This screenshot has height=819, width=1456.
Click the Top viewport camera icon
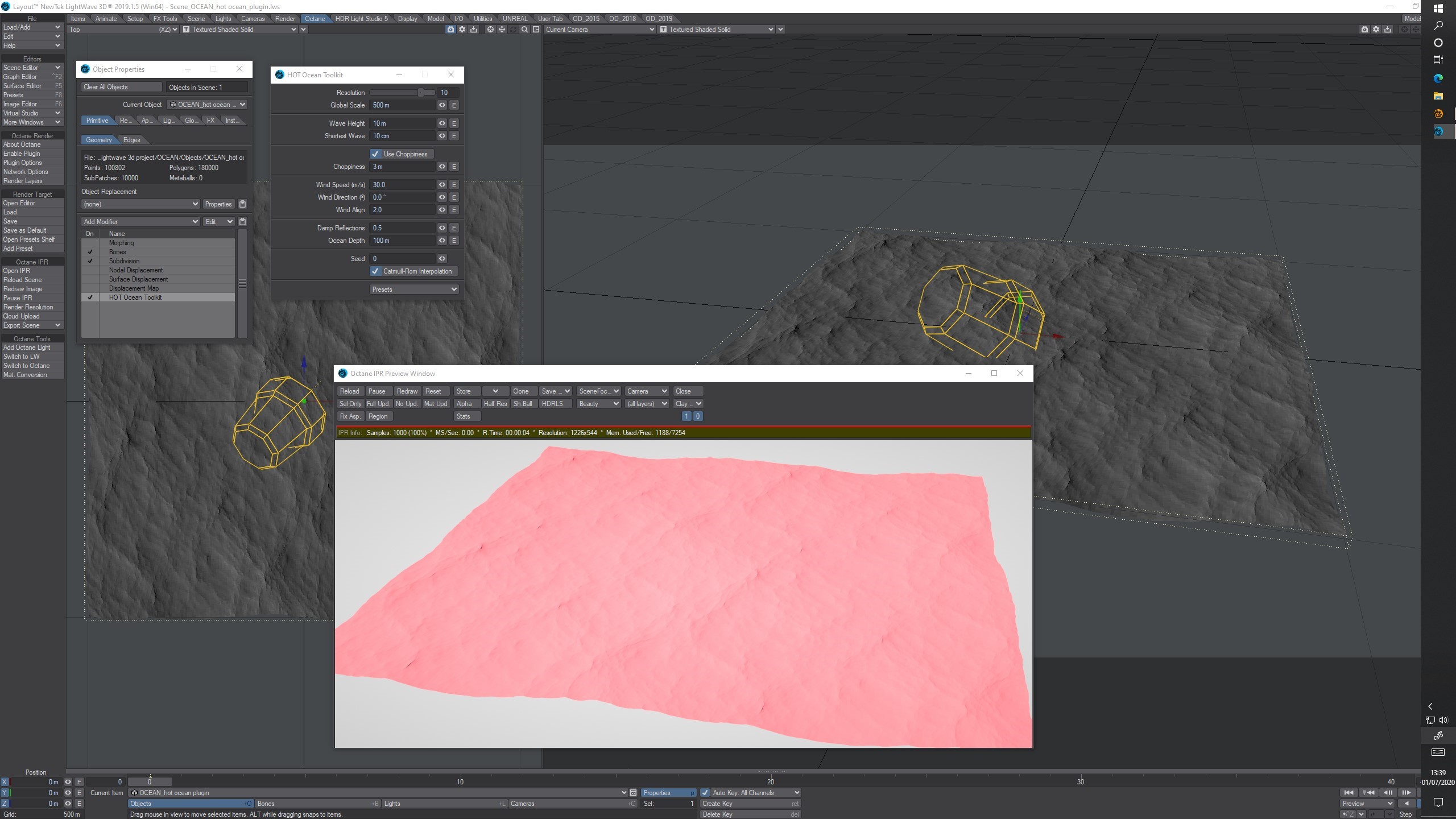[450, 30]
